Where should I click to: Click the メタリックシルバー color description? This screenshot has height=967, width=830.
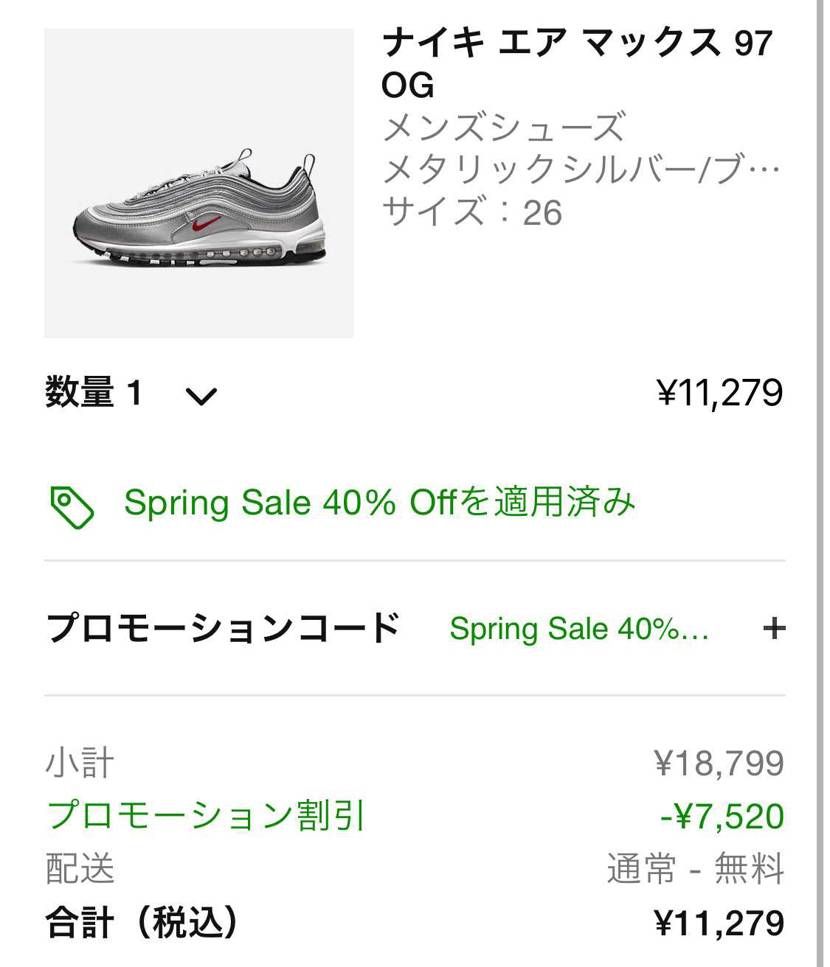click(x=581, y=169)
